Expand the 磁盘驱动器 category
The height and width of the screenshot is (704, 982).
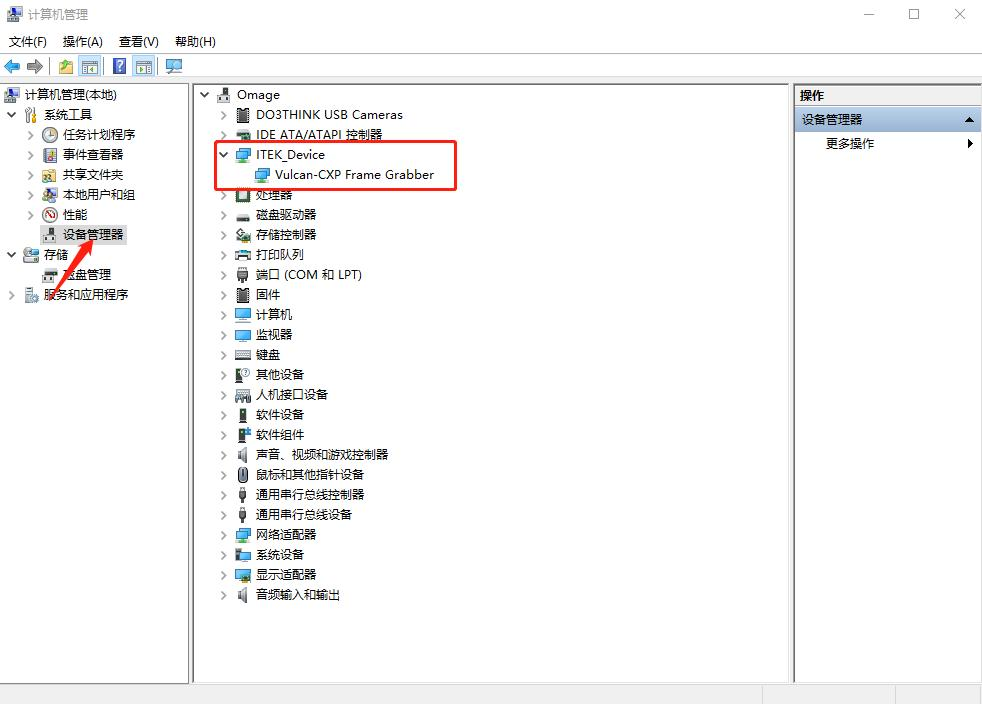(224, 215)
